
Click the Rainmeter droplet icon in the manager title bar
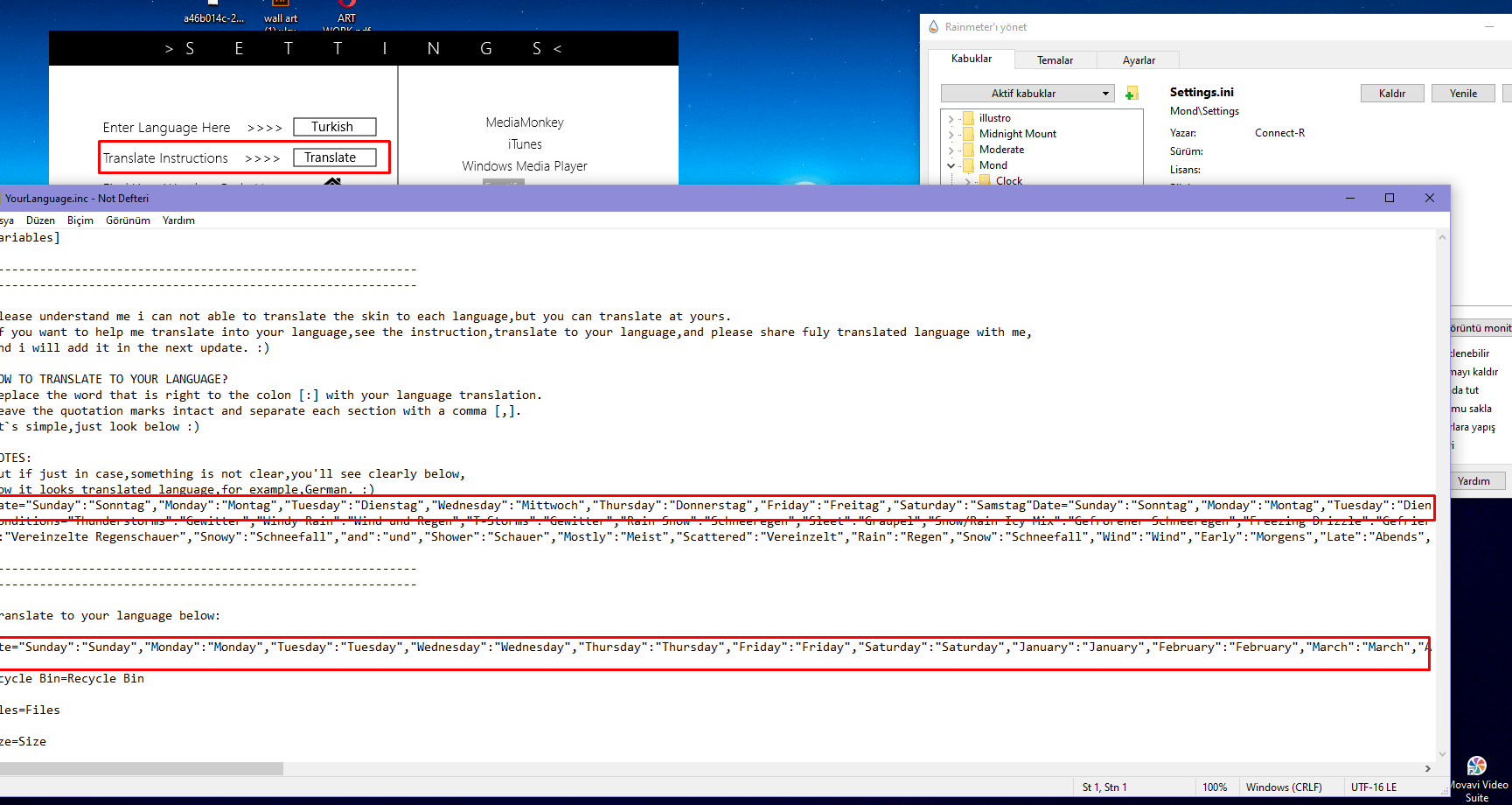coord(933,27)
